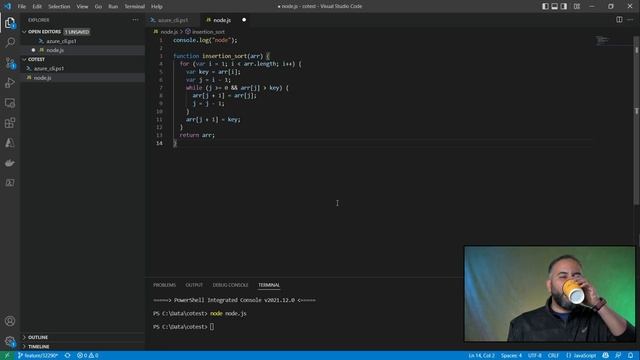Click the unsaved dot on node.js tab
The height and width of the screenshot is (360, 640).
point(244,20)
